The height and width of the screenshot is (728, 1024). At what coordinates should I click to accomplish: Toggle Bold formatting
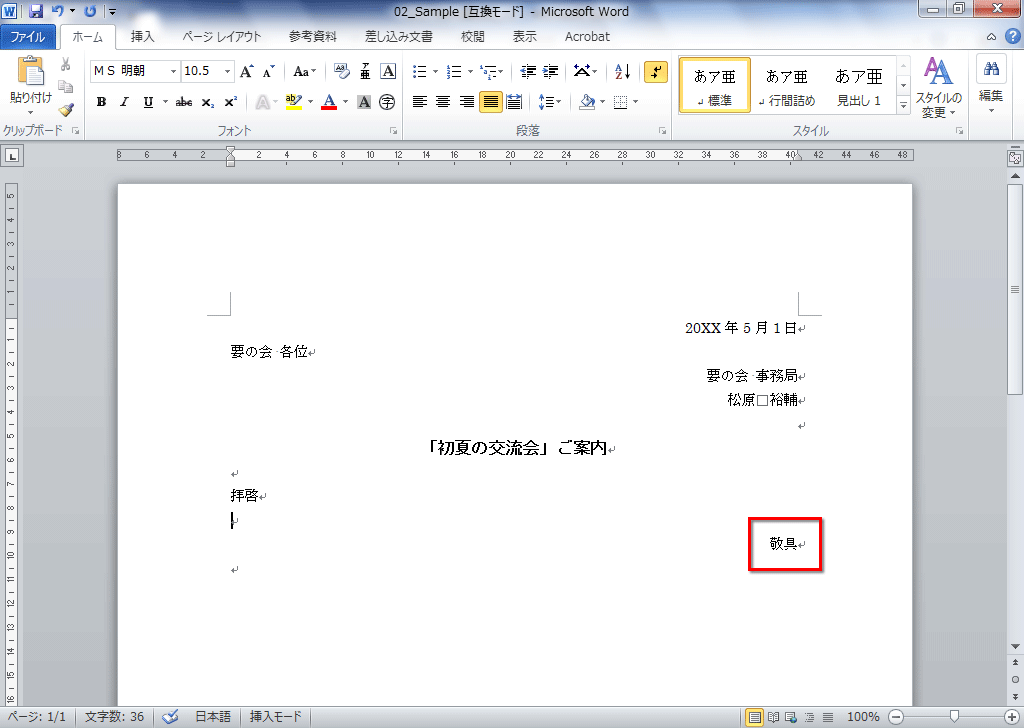(x=101, y=102)
